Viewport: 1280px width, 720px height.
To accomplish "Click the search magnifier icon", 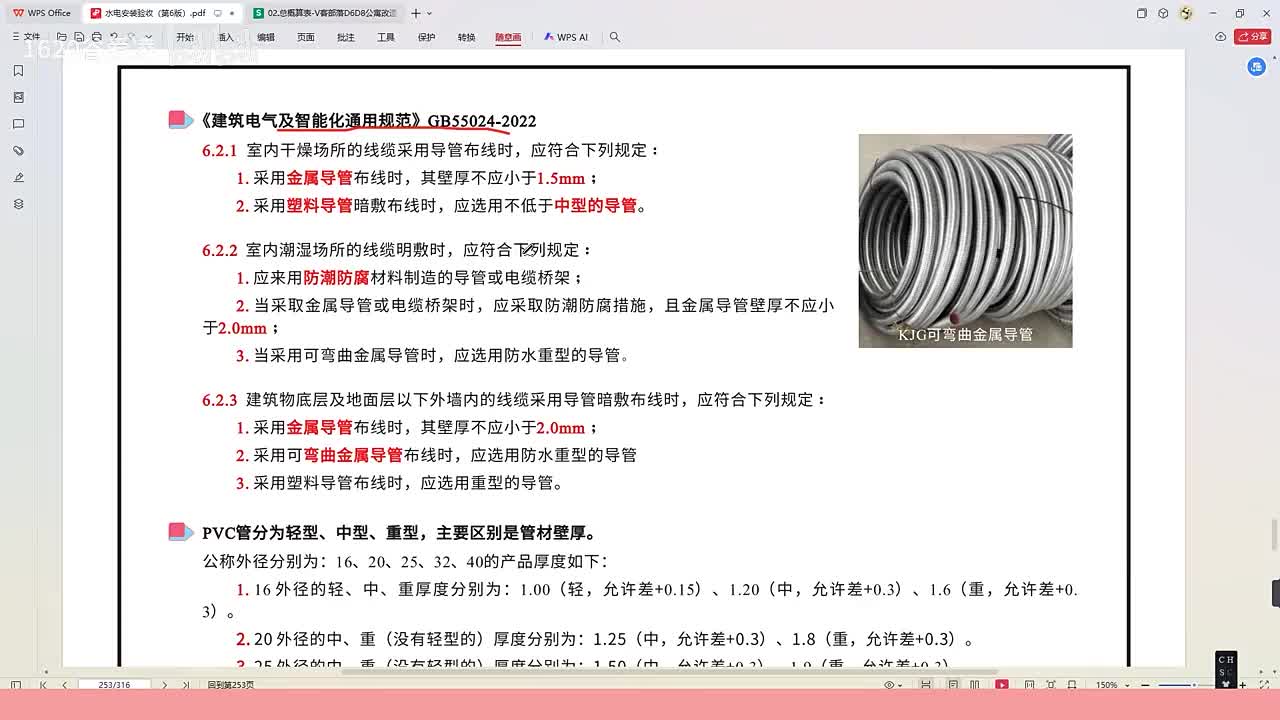I will click(615, 37).
